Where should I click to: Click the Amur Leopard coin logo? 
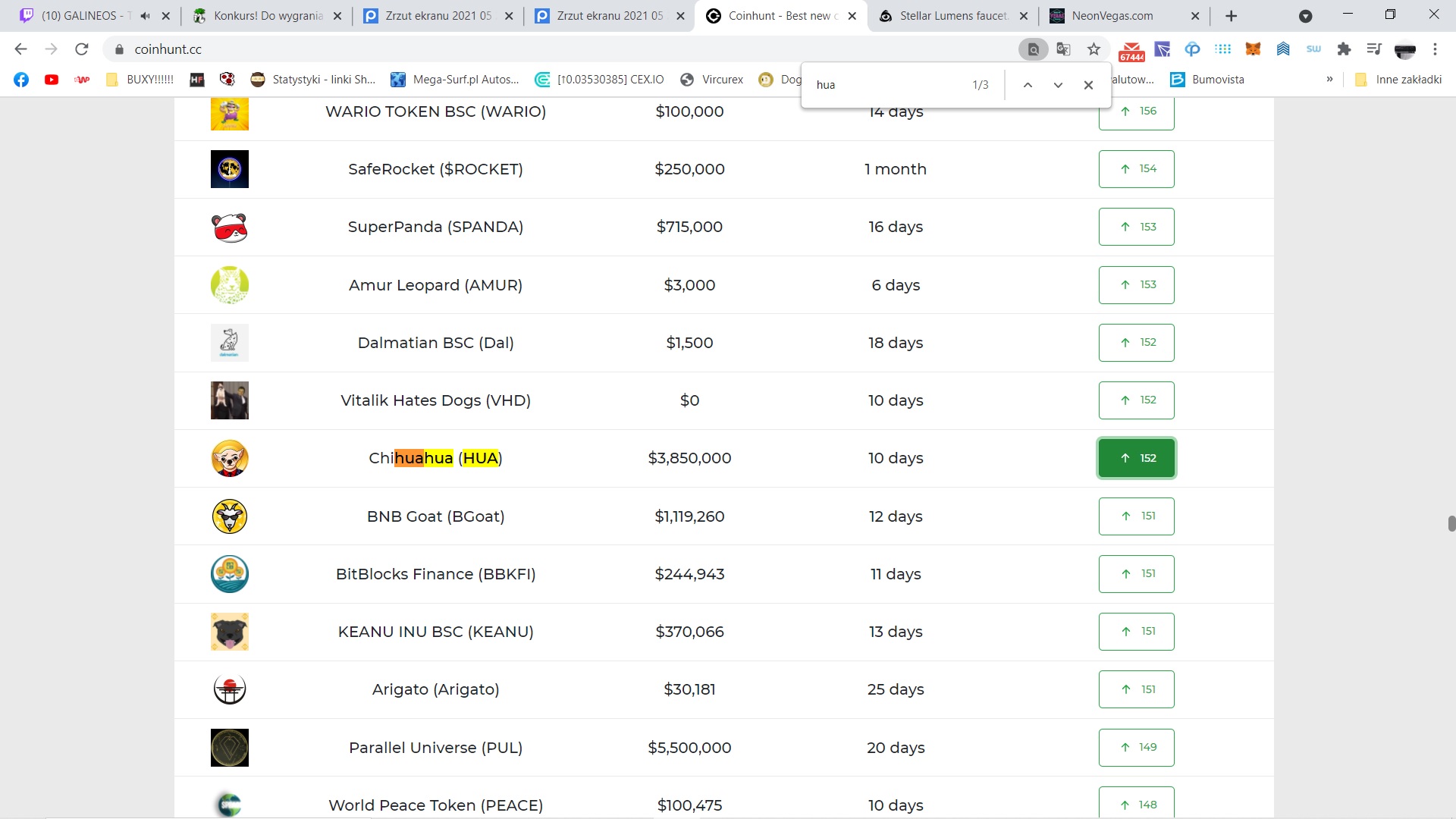click(230, 285)
